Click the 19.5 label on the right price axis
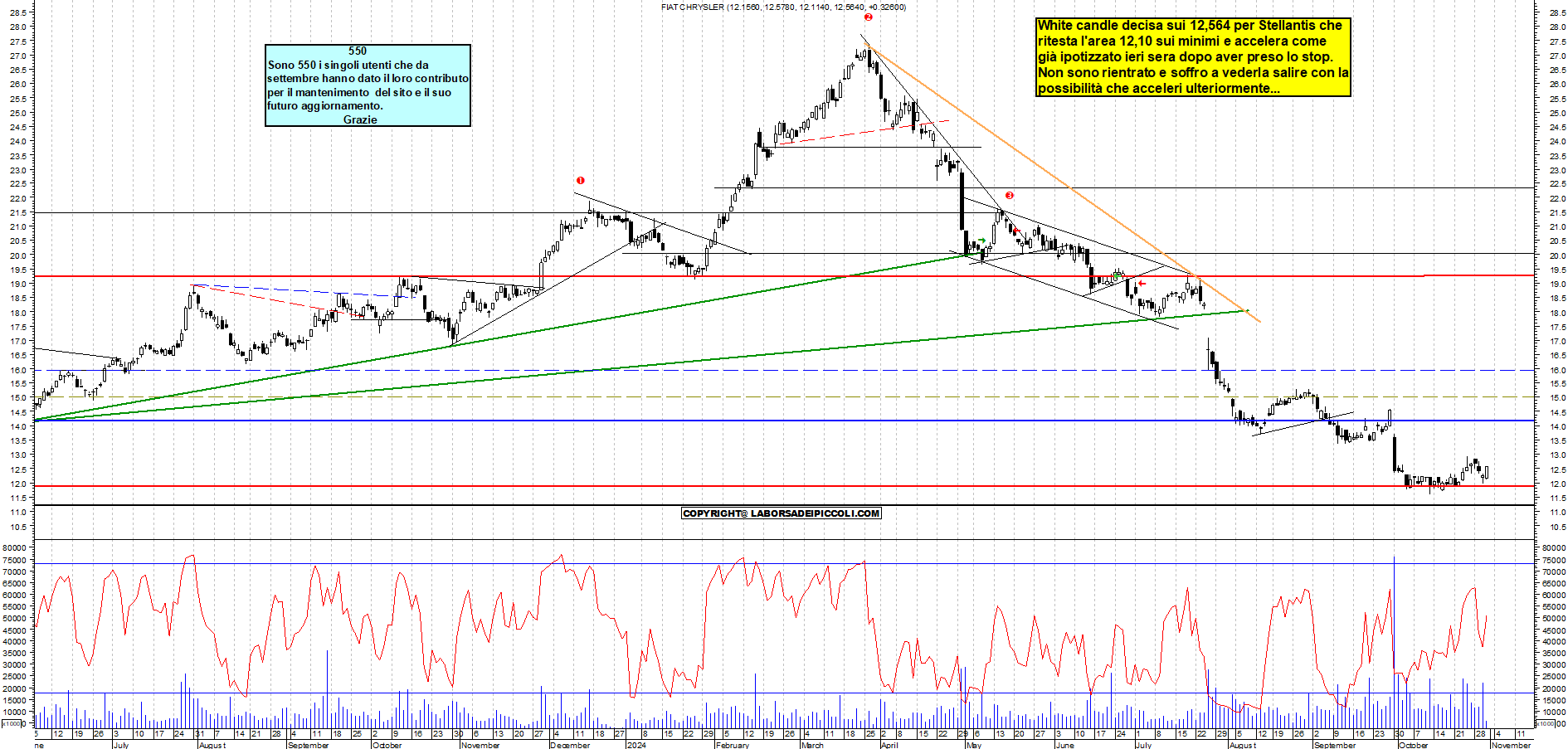This screenshot has height=749, width=1568. point(1556,270)
